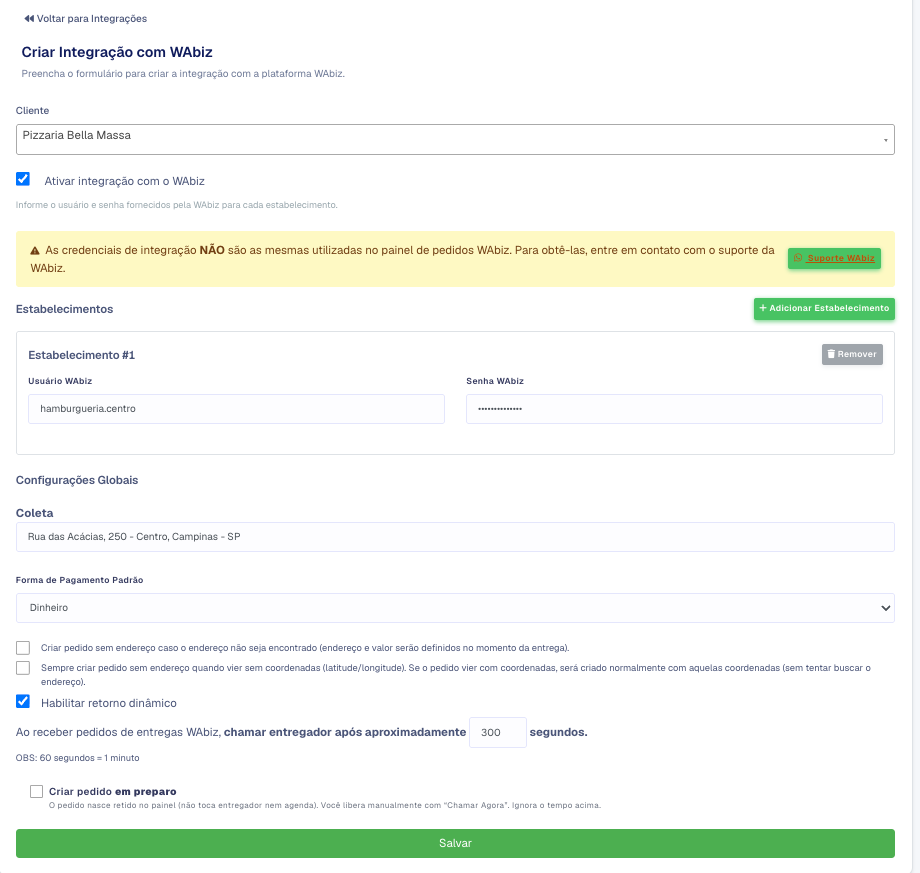Image resolution: width=920 pixels, height=873 pixels.
Task: Open the Cliente dropdown showing Pizzaria Bella Massa
Action: (x=455, y=140)
